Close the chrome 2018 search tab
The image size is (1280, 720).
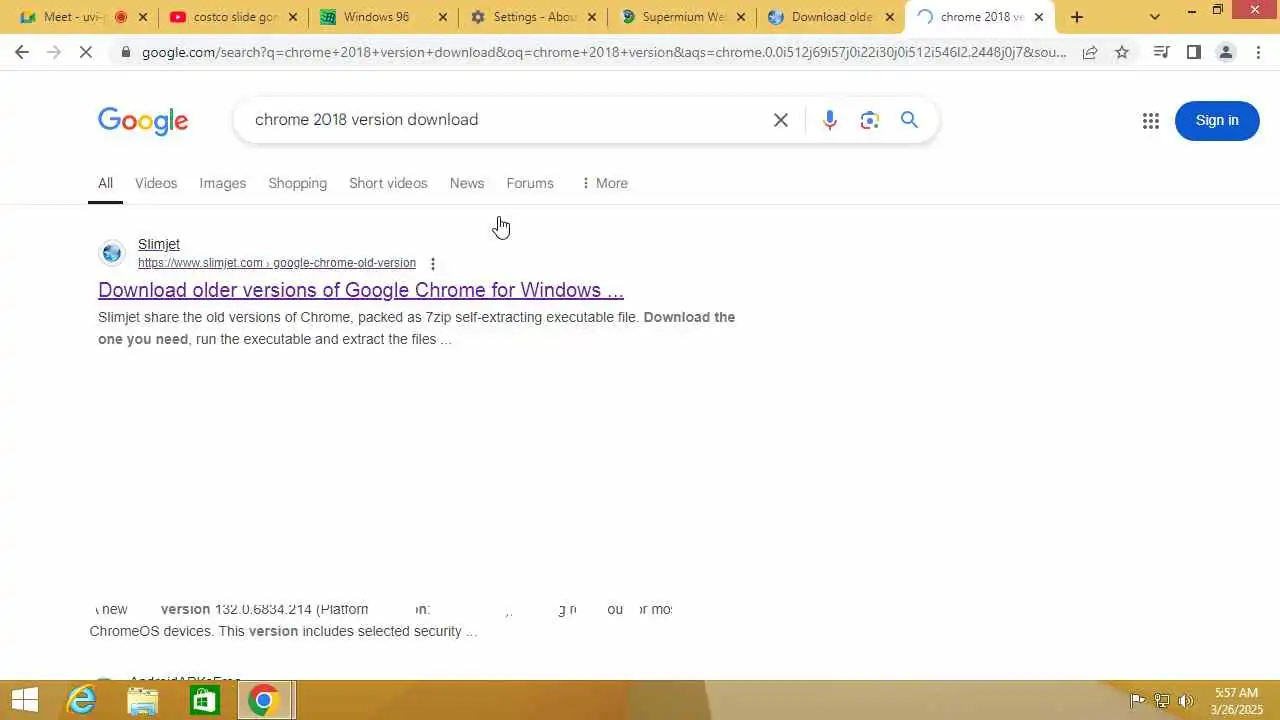point(1039,17)
